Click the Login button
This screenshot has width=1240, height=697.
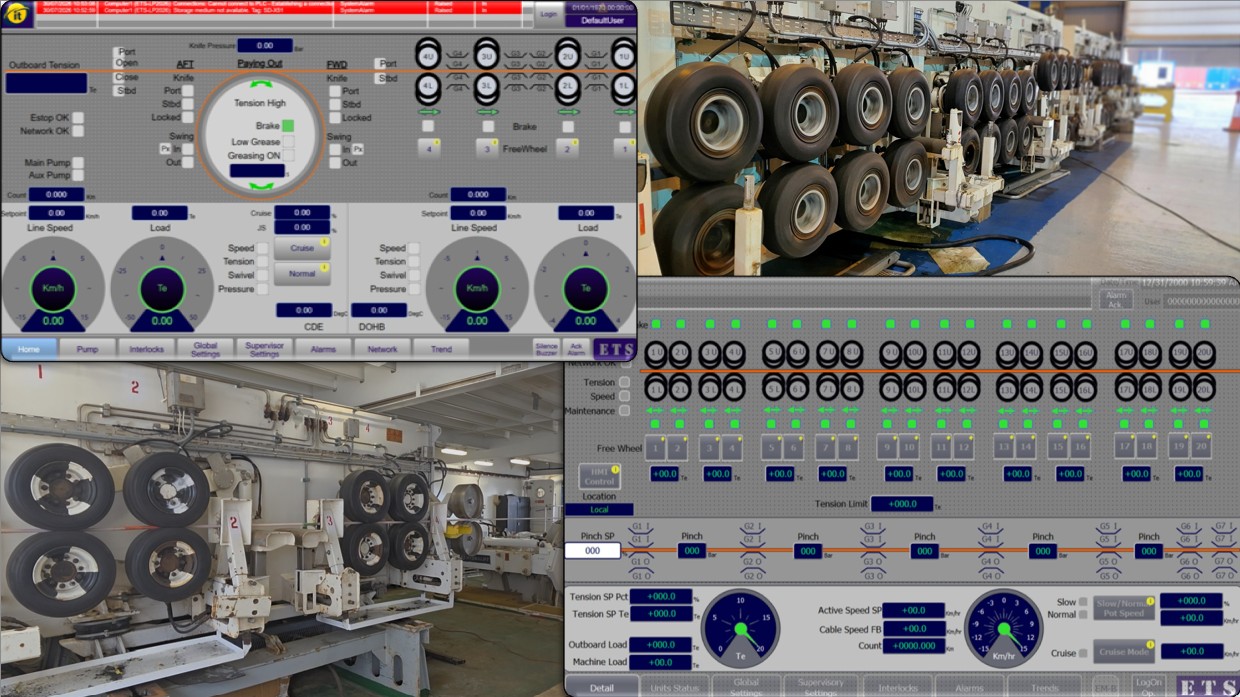tap(547, 14)
